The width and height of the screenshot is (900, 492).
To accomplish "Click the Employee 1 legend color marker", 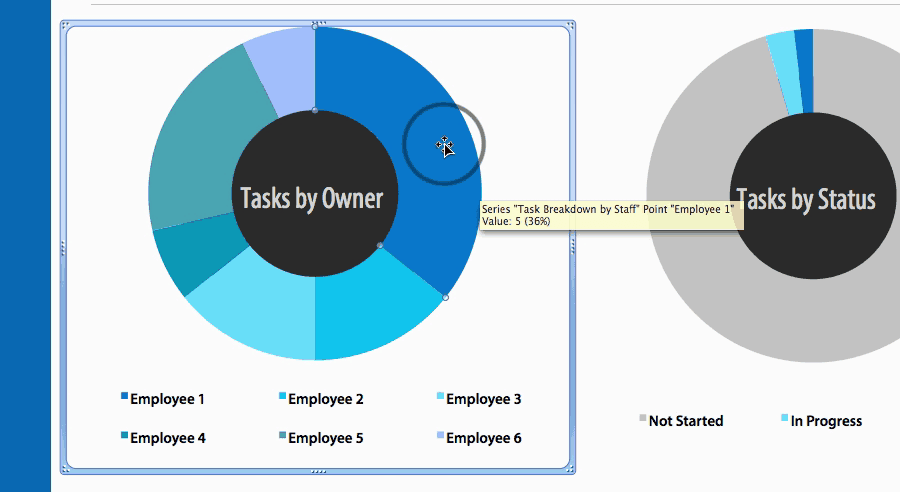I will pos(124,397).
